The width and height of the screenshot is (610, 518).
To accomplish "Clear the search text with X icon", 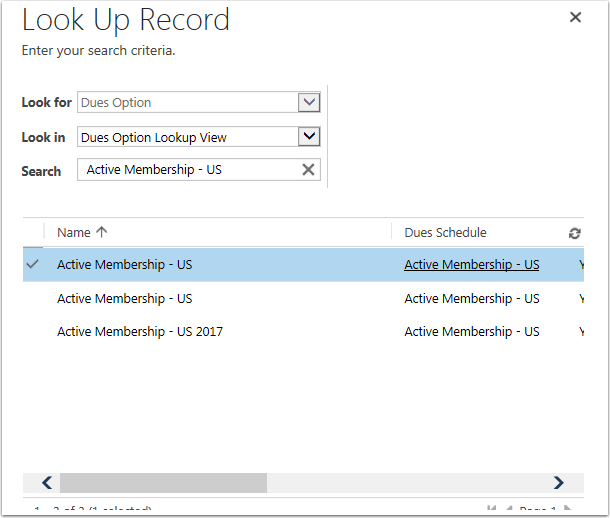I will click(x=308, y=170).
